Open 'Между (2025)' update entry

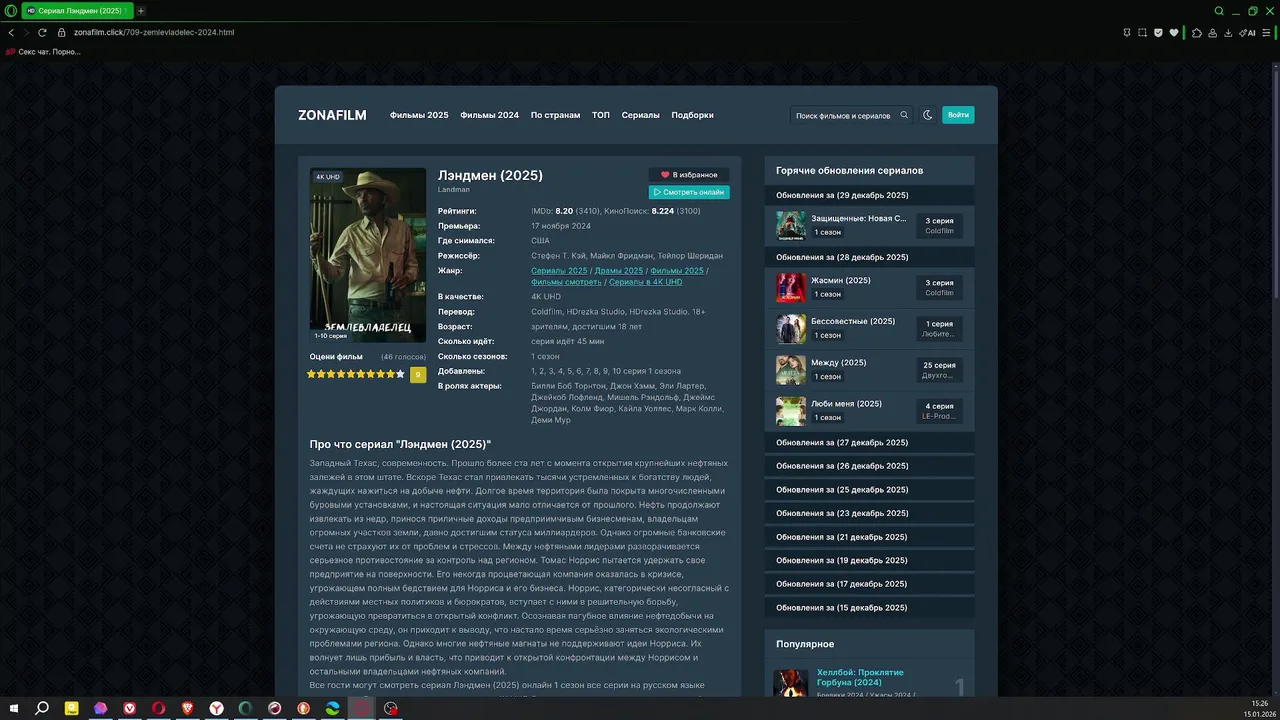point(869,369)
